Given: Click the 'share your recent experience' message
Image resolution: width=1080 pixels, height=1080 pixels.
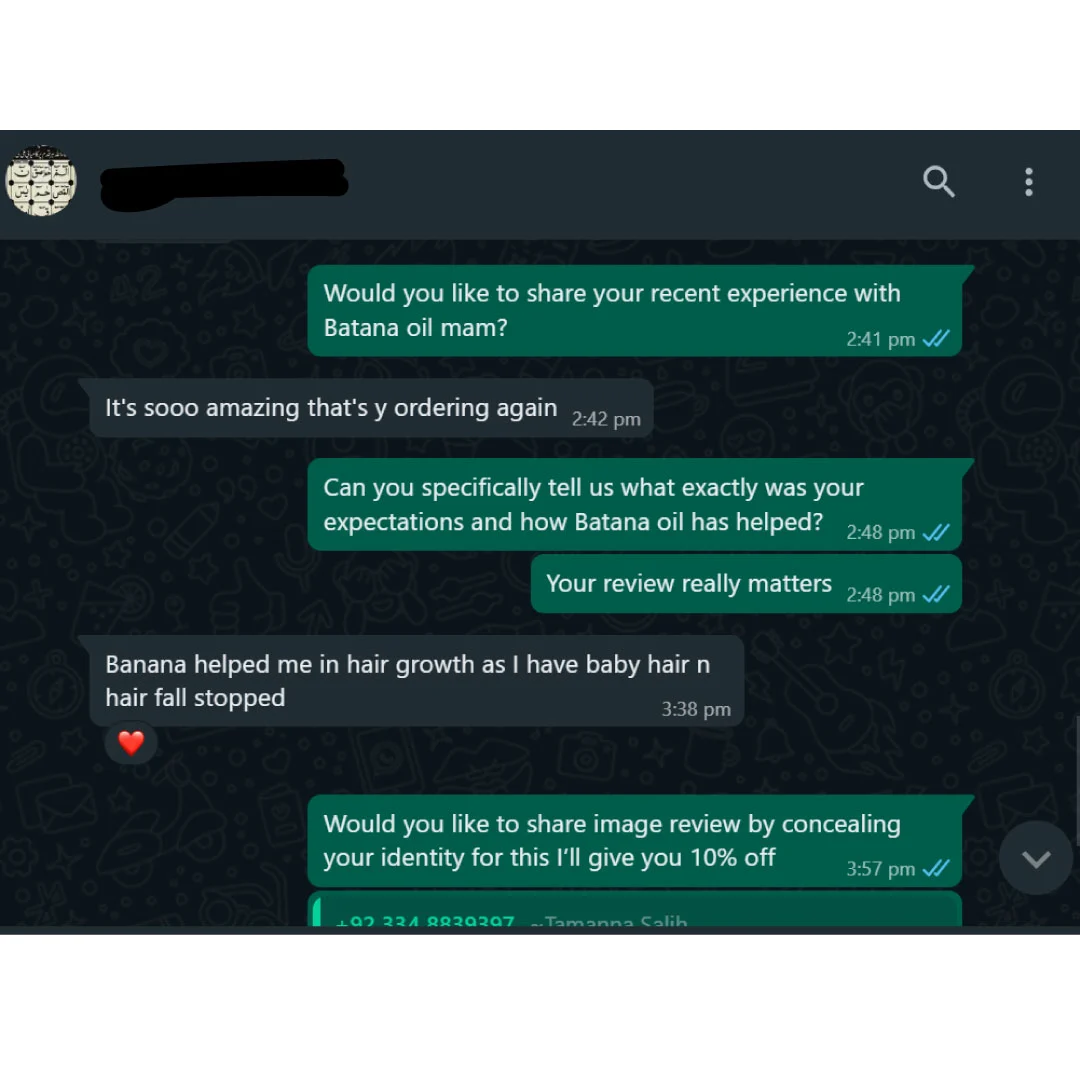Looking at the screenshot, I should pyautogui.click(x=634, y=311).
